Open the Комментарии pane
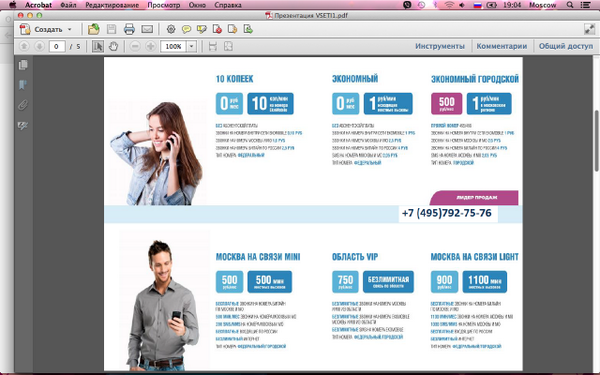 (x=502, y=46)
